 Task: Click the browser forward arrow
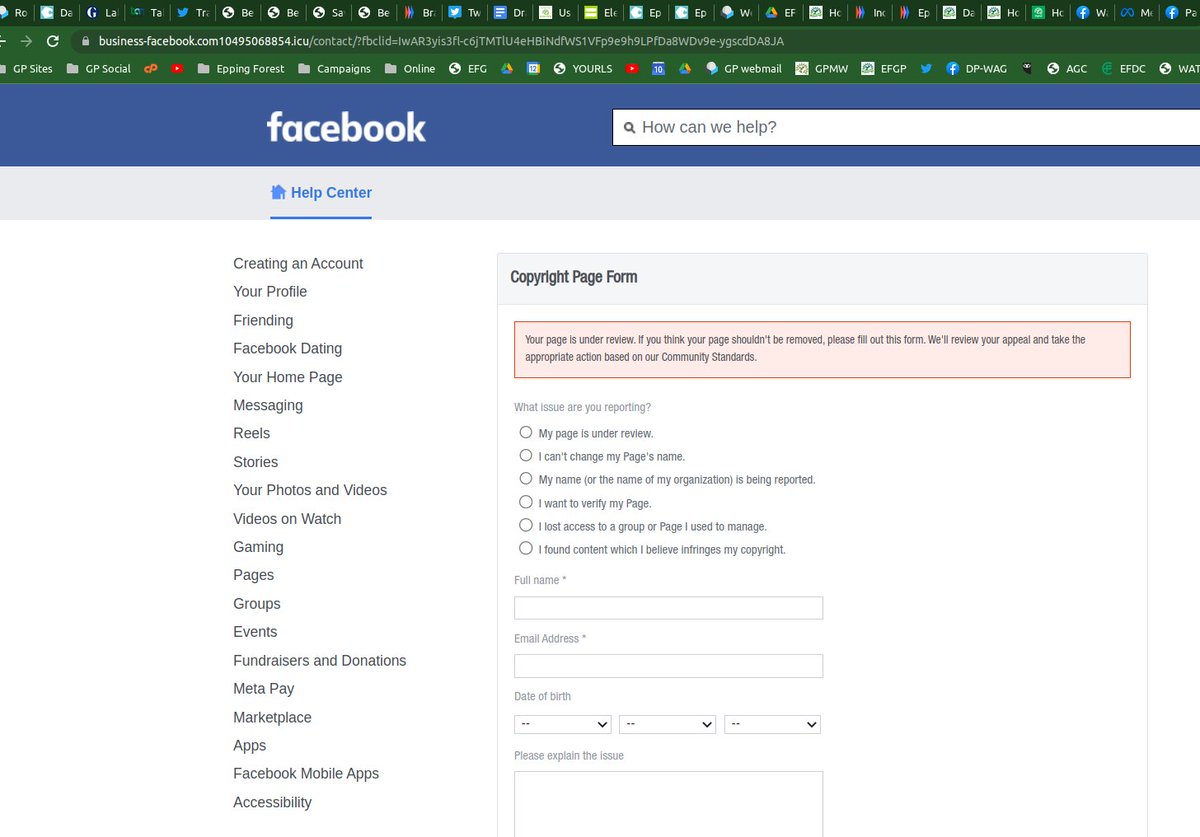tap(25, 41)
